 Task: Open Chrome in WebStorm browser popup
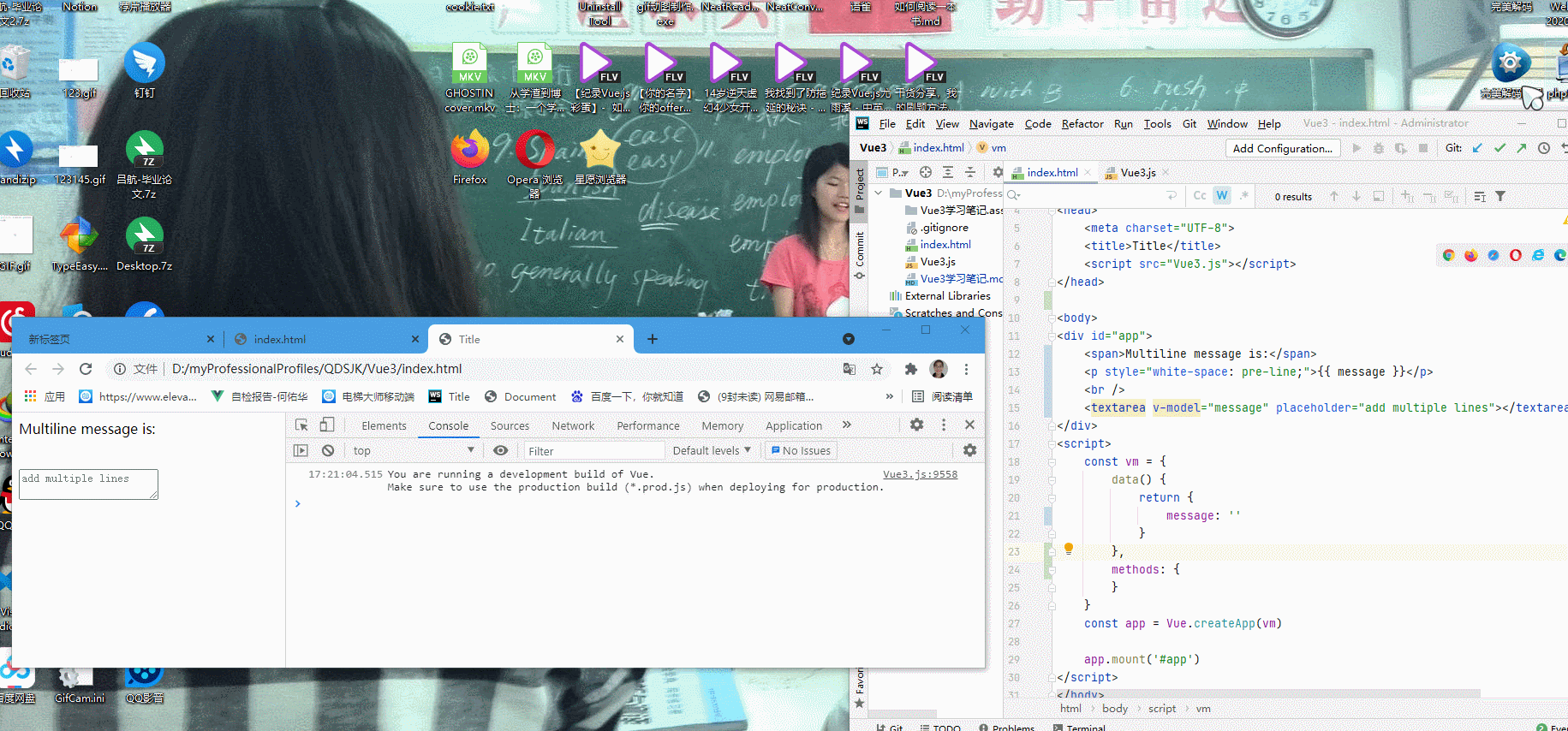[x=1449, y=255]
